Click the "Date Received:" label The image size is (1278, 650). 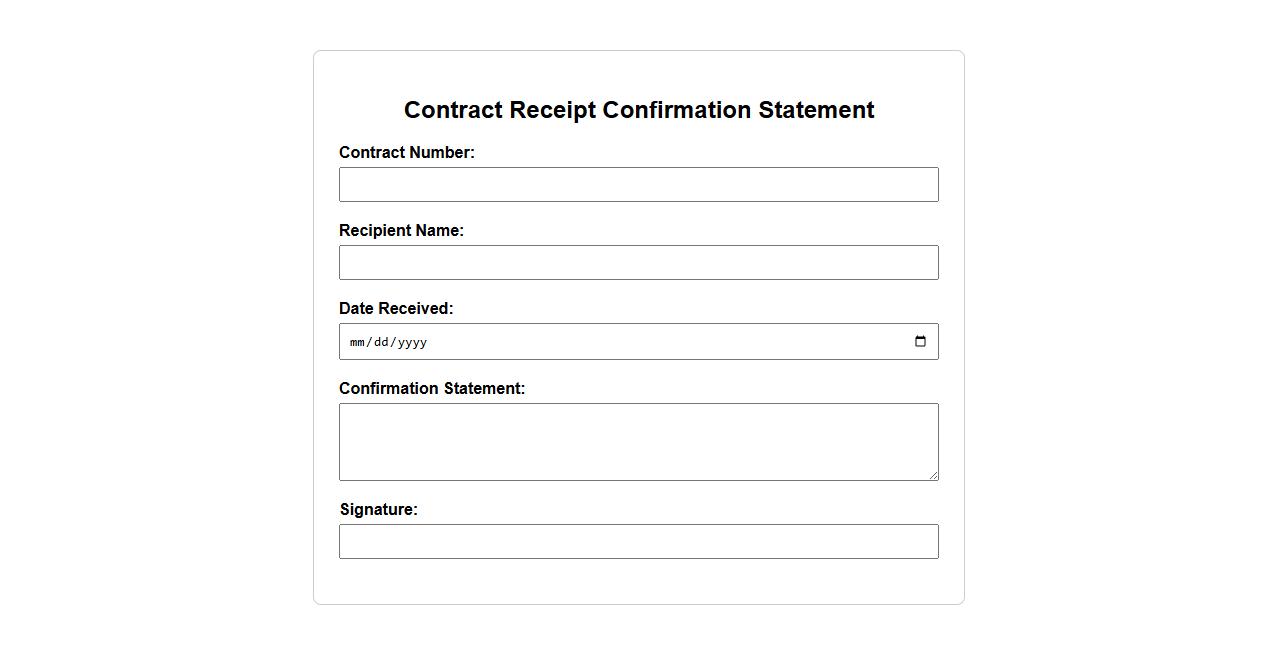pos(395,309)
